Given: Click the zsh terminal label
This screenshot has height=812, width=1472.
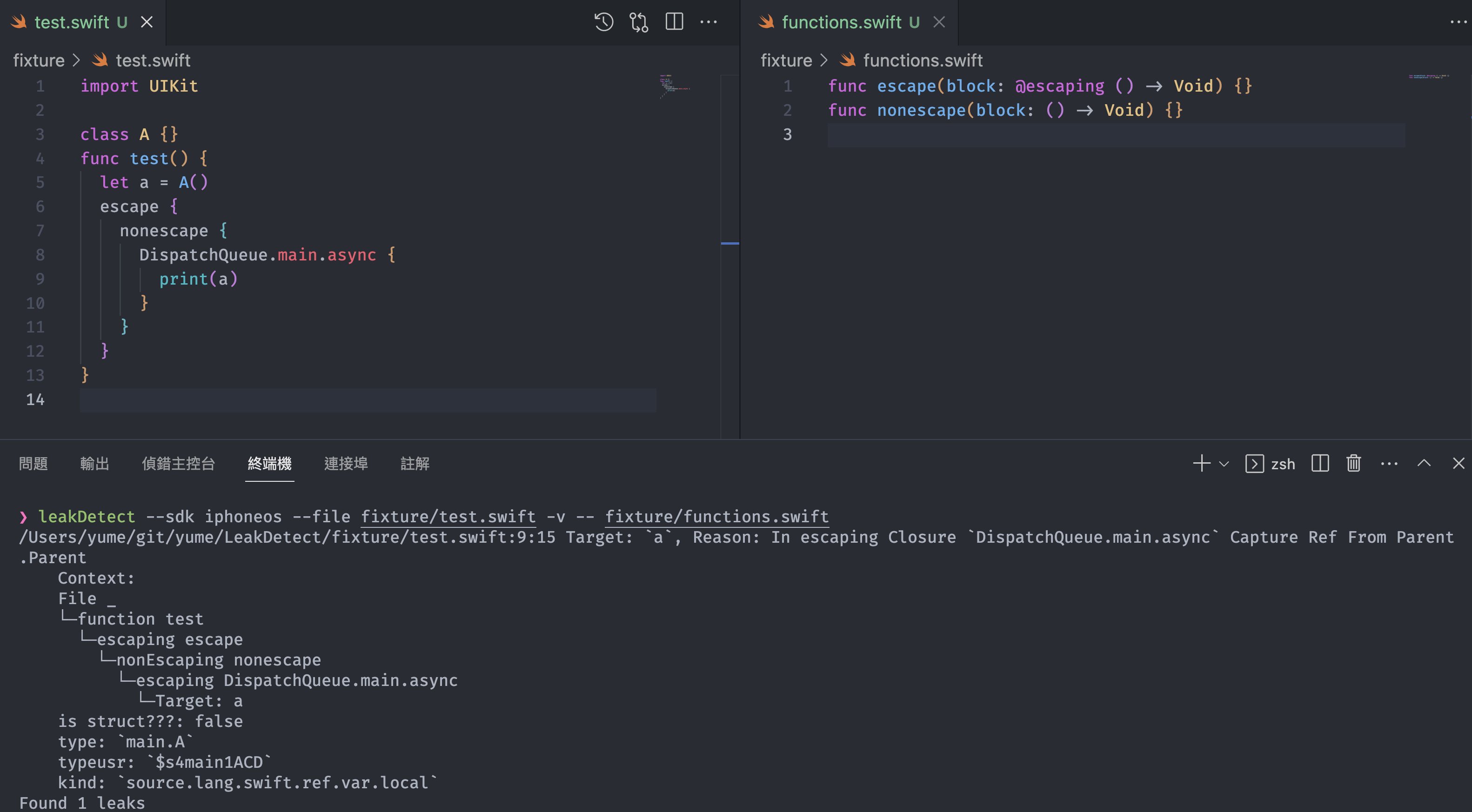Looking at the screenshot, I should pyautogui.click(x=1282, y=464).
